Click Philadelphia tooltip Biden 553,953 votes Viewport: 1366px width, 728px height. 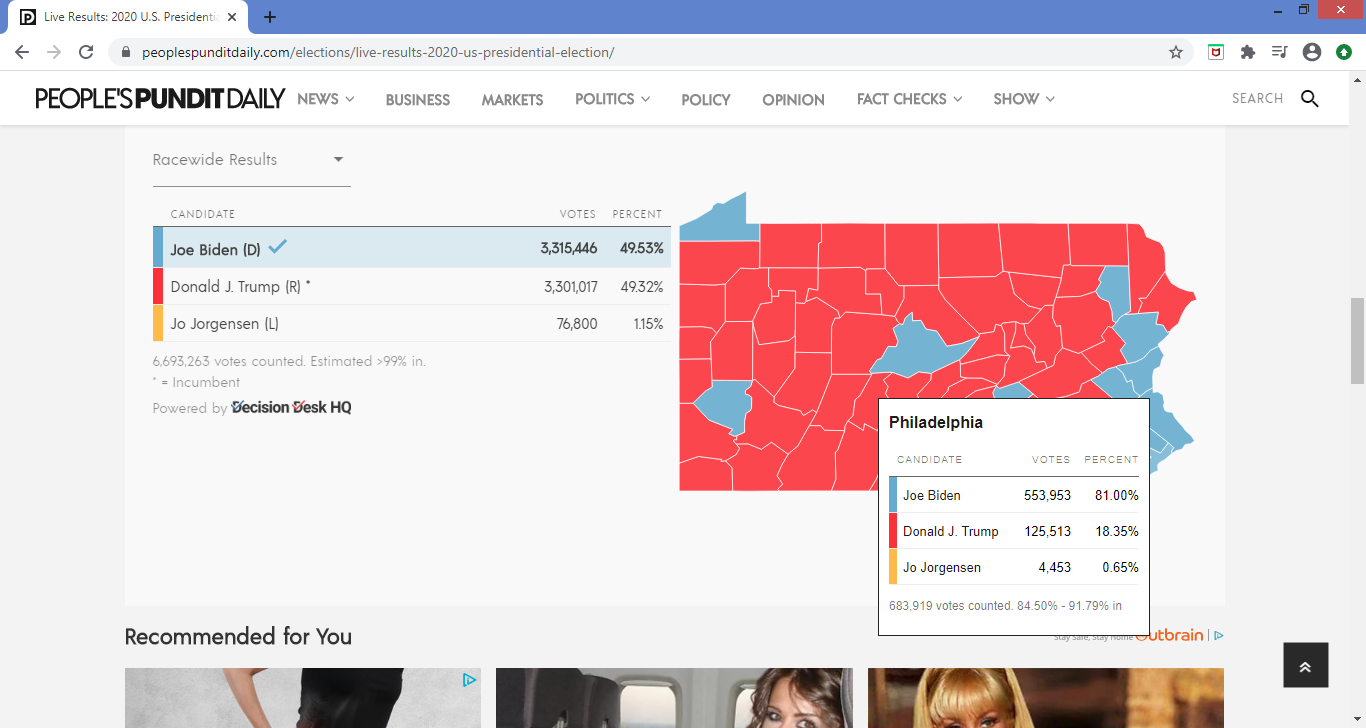pos(1047,495)
